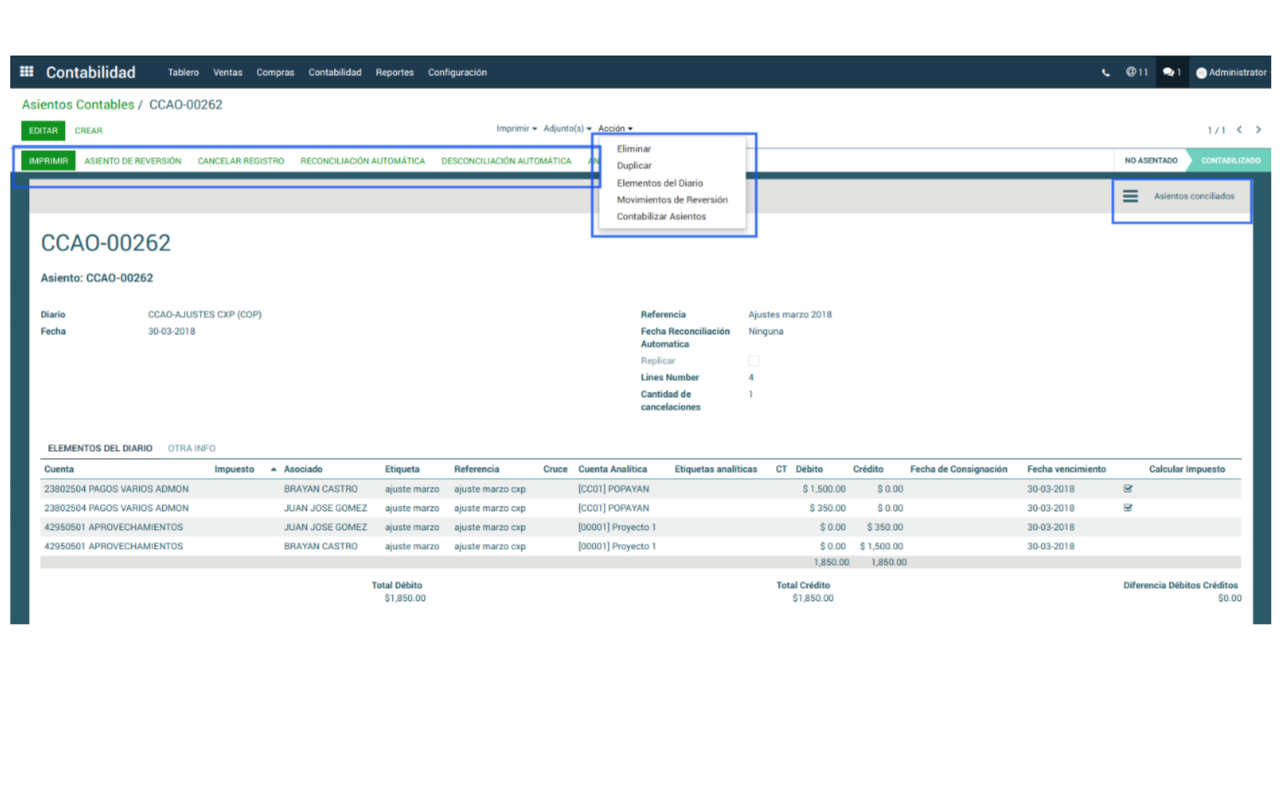The height and width of the screenshot is (800, 1280).
Task: Toggle the Replicar checkbox
Action: [754, 361]
